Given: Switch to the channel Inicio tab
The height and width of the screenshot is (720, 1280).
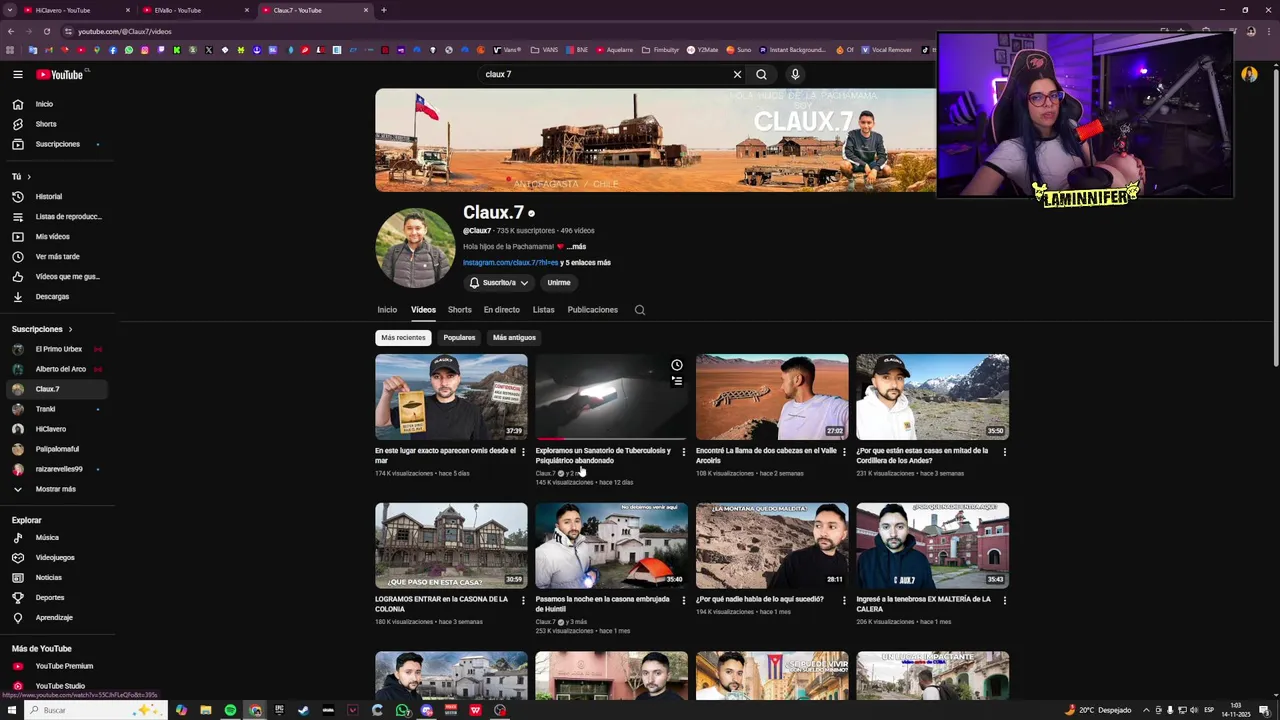Looking at the screenshot, I should tap(387, 310).
